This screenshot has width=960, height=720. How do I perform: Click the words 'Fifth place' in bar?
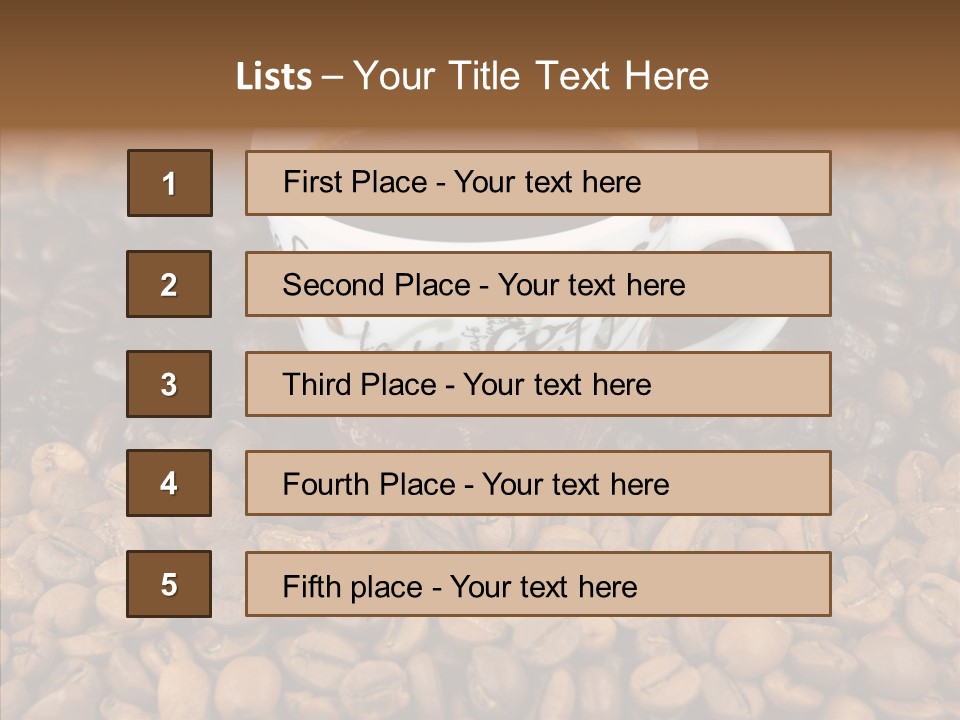(x=353, y=587)
